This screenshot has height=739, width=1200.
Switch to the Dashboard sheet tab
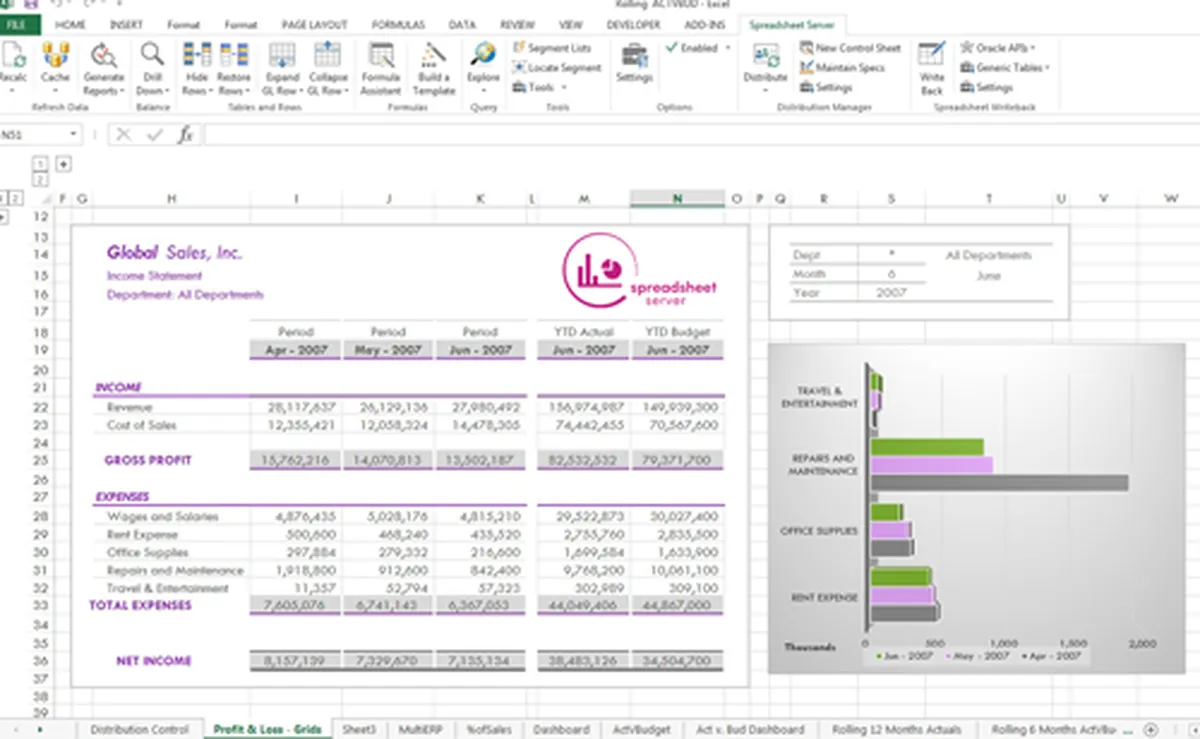pos(561,729)
